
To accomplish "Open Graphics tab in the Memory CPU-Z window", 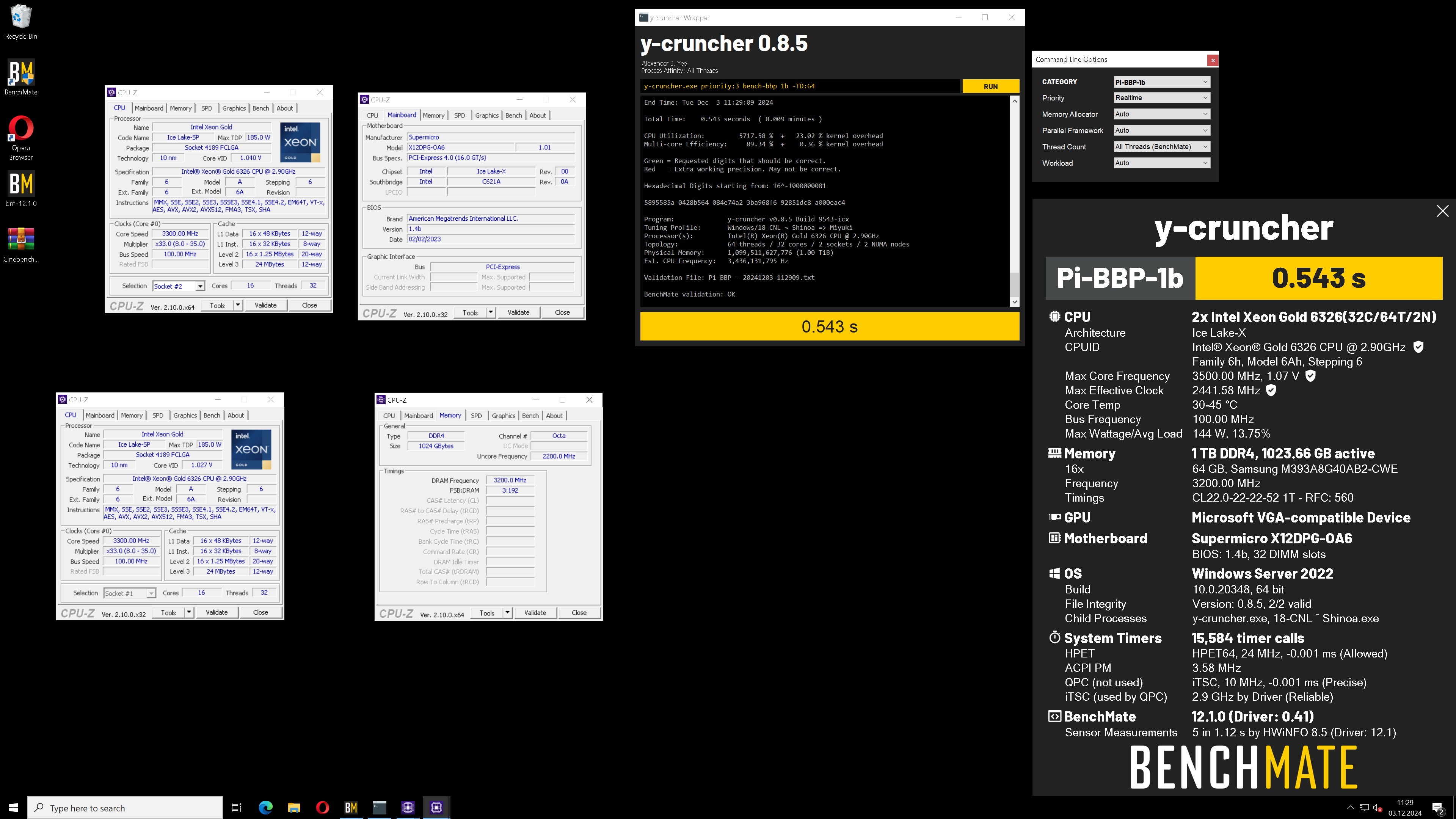I will [x=504, y=416].
